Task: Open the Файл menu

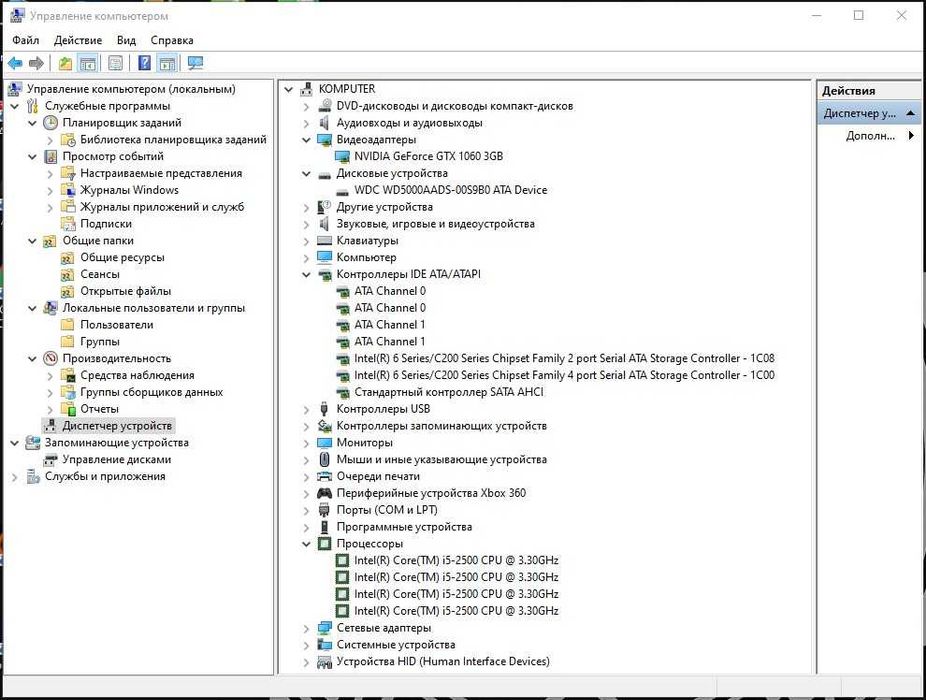Action: pyautogui.click(x=25, y=40)
